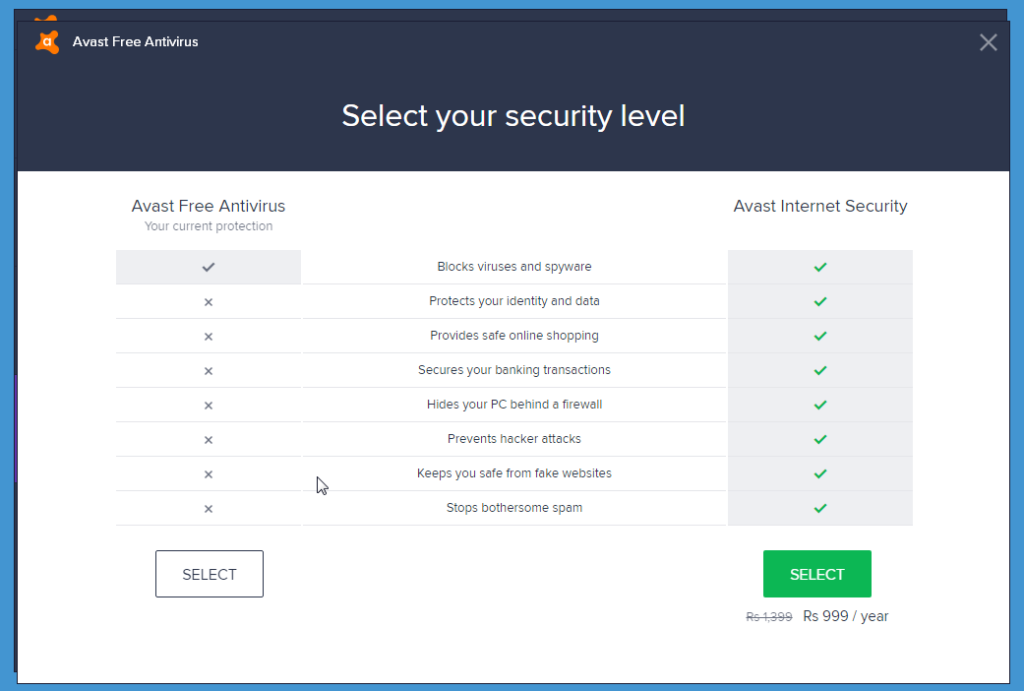The height and width of the screenshot is (691, 1024).
Task: Click the Avast logo icon in title bar
Action: [47, 42]
